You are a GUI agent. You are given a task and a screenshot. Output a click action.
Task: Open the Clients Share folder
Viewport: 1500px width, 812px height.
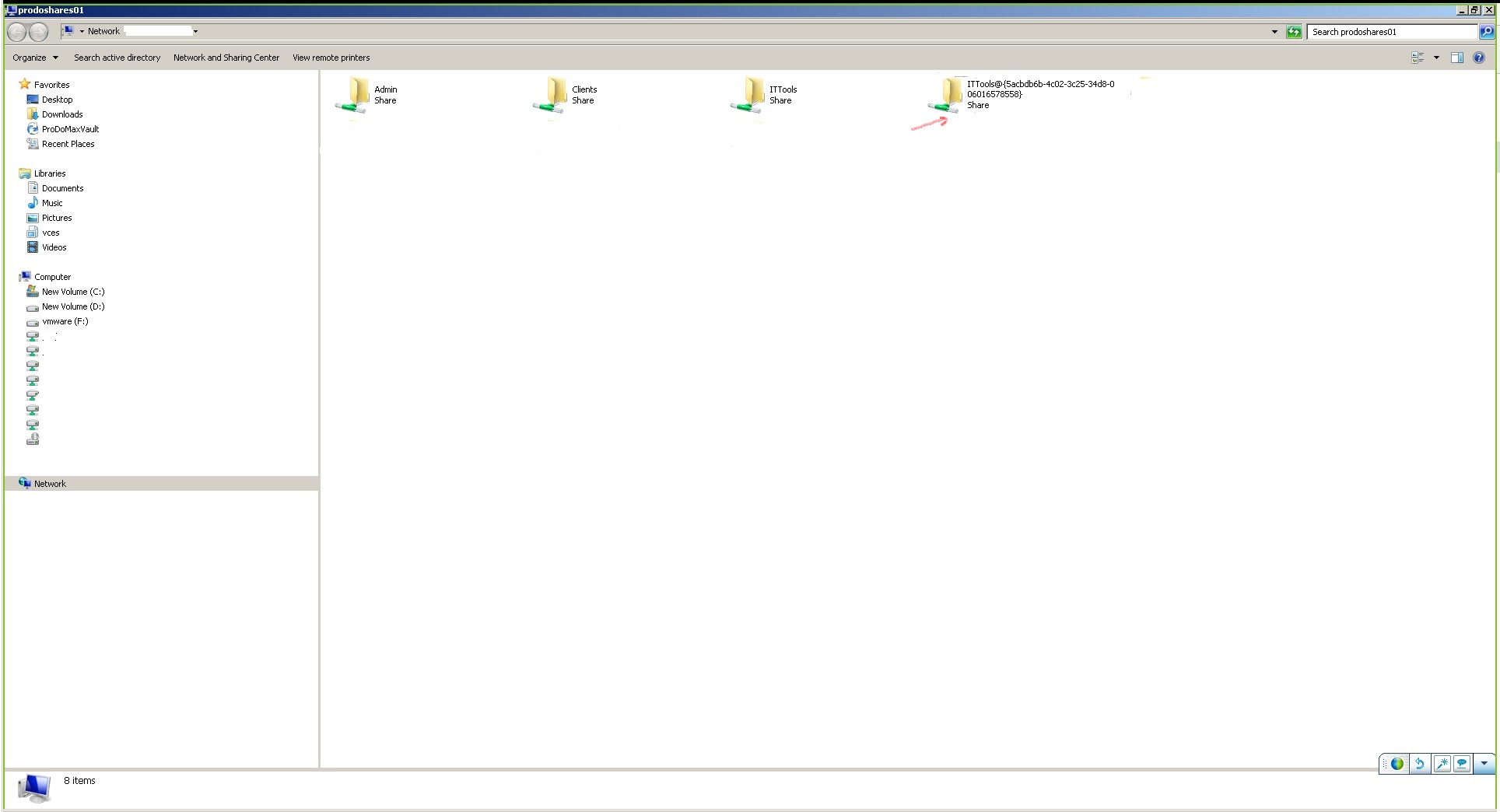click(x=554, y=94)
